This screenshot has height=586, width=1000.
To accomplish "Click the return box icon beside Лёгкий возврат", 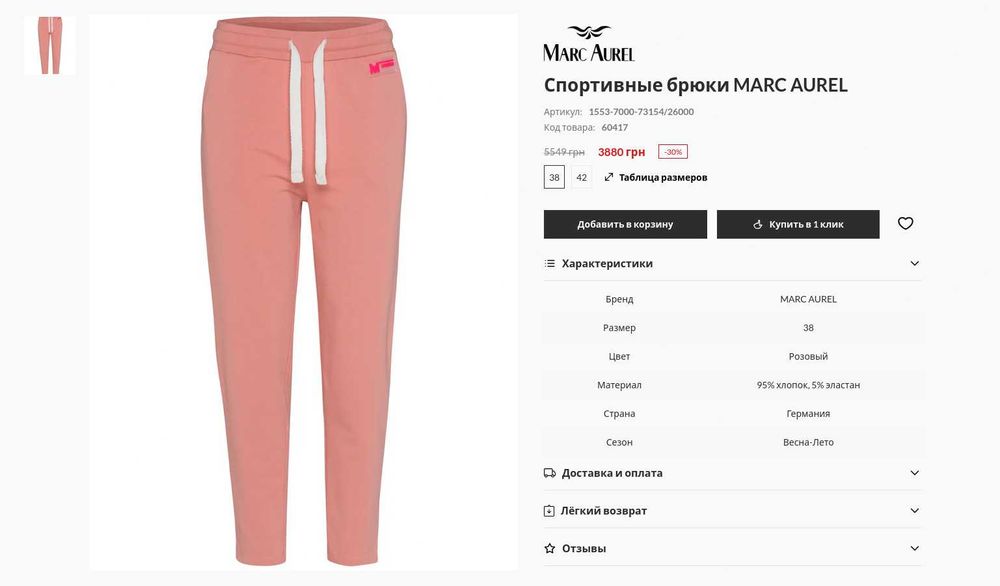I will click(x=549, y=511).
